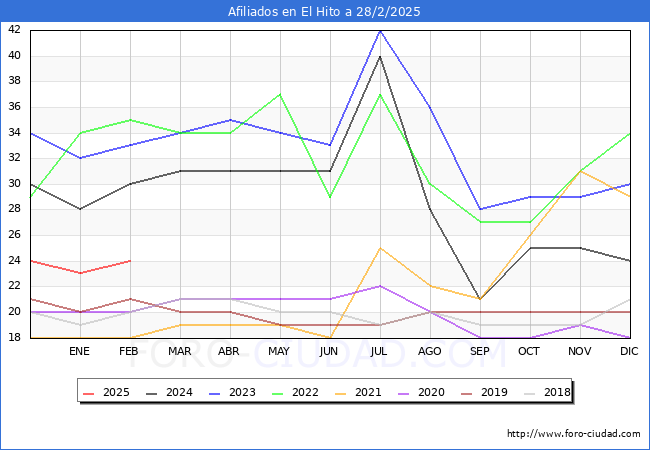This screenshot has height=450, width=650.
Task: Click the dark gray 2024 legend color marker
Action: (152, 393)
